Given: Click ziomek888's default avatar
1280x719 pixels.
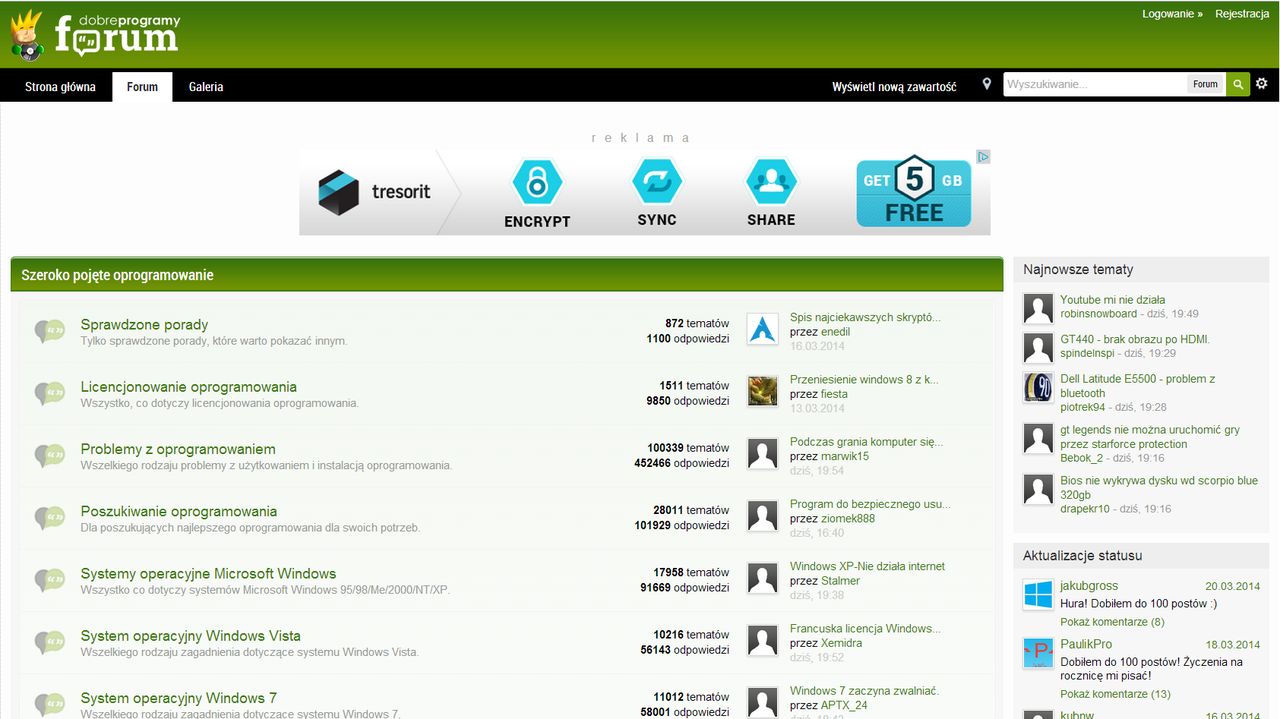Looking at the screenshot, I should tap(763, 516).
